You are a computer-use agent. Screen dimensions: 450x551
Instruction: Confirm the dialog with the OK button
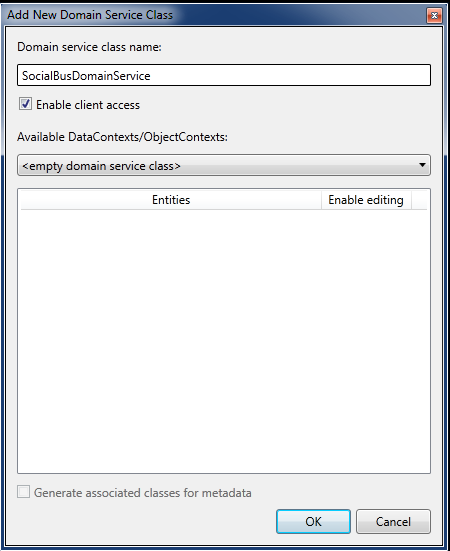tap(313, 521)
